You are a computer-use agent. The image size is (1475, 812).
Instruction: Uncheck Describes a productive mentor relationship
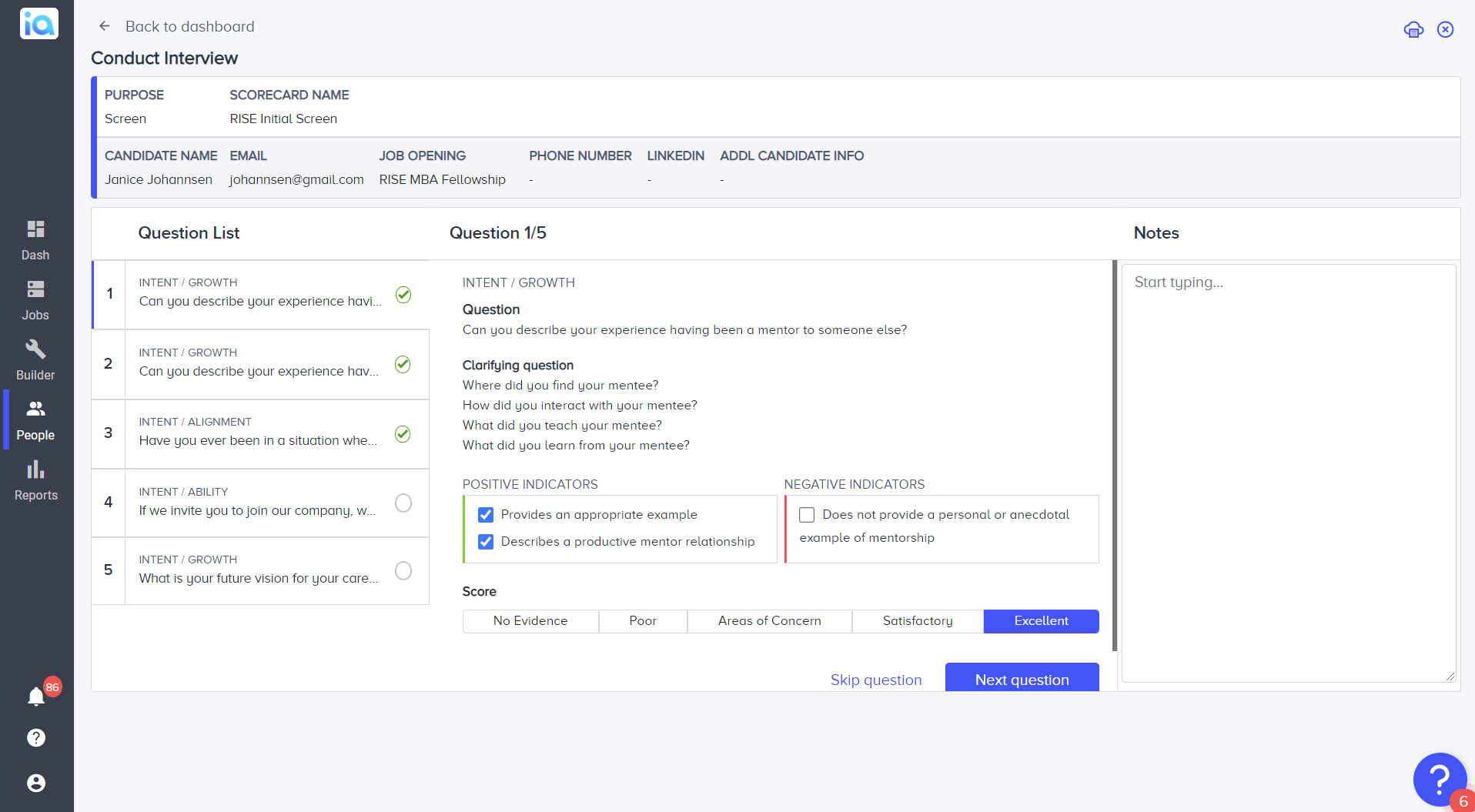(x=486, y=542)
